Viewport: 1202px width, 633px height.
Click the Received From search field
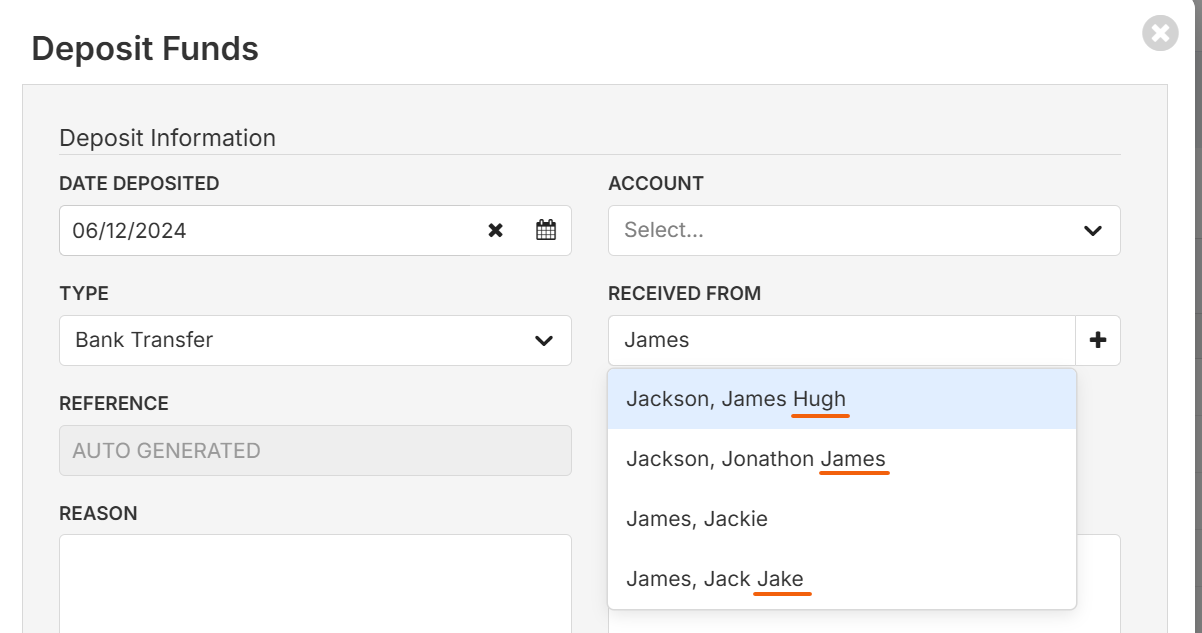point(841,340)
